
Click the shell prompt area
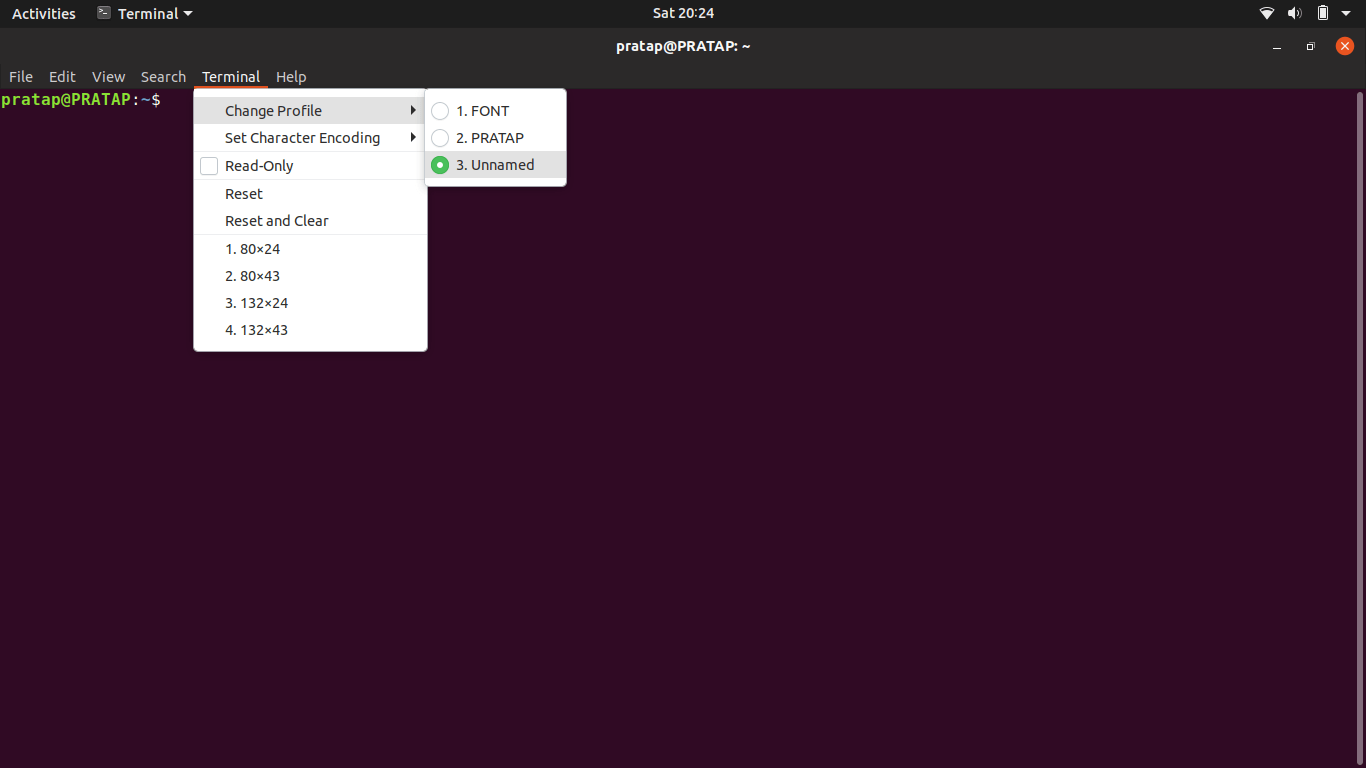[82, 99]
